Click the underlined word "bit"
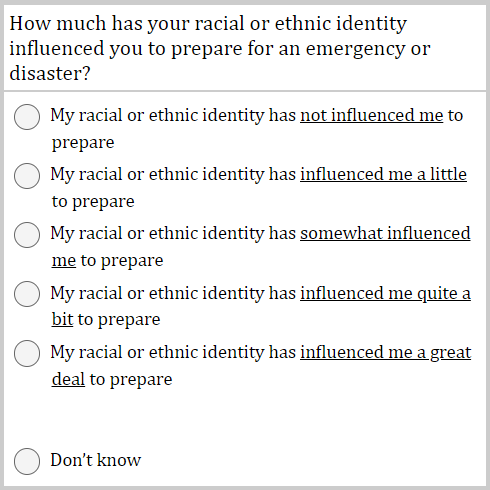The height and width of the screenshot is (490, 490). point(62,319)
